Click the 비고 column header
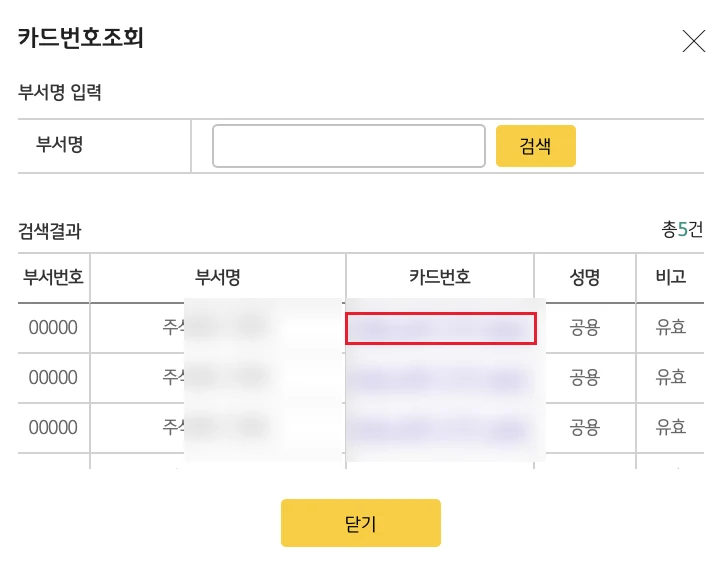This screenshot has width=724, height=564. pos(670,277)
